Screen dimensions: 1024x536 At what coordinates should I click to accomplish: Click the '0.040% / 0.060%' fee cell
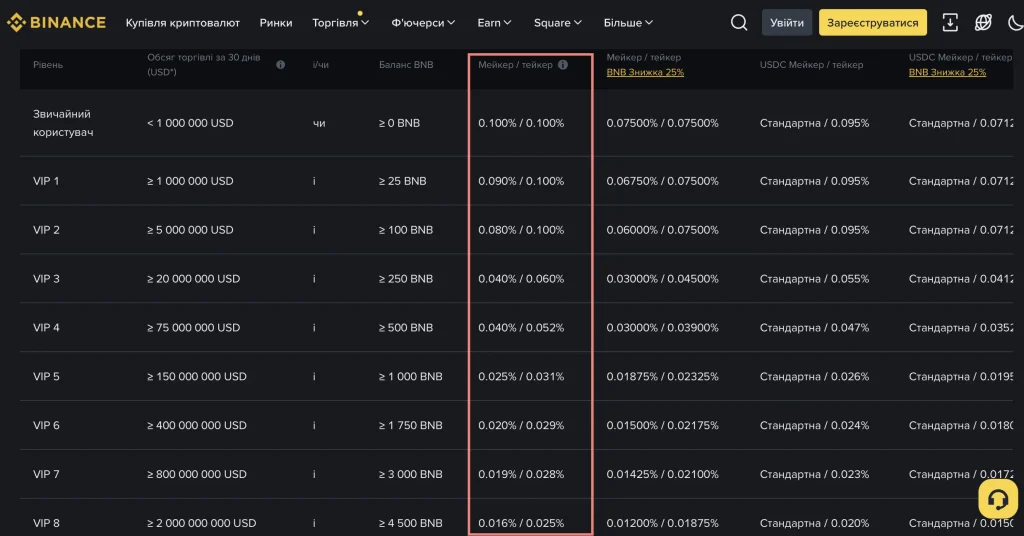[521, 279]
